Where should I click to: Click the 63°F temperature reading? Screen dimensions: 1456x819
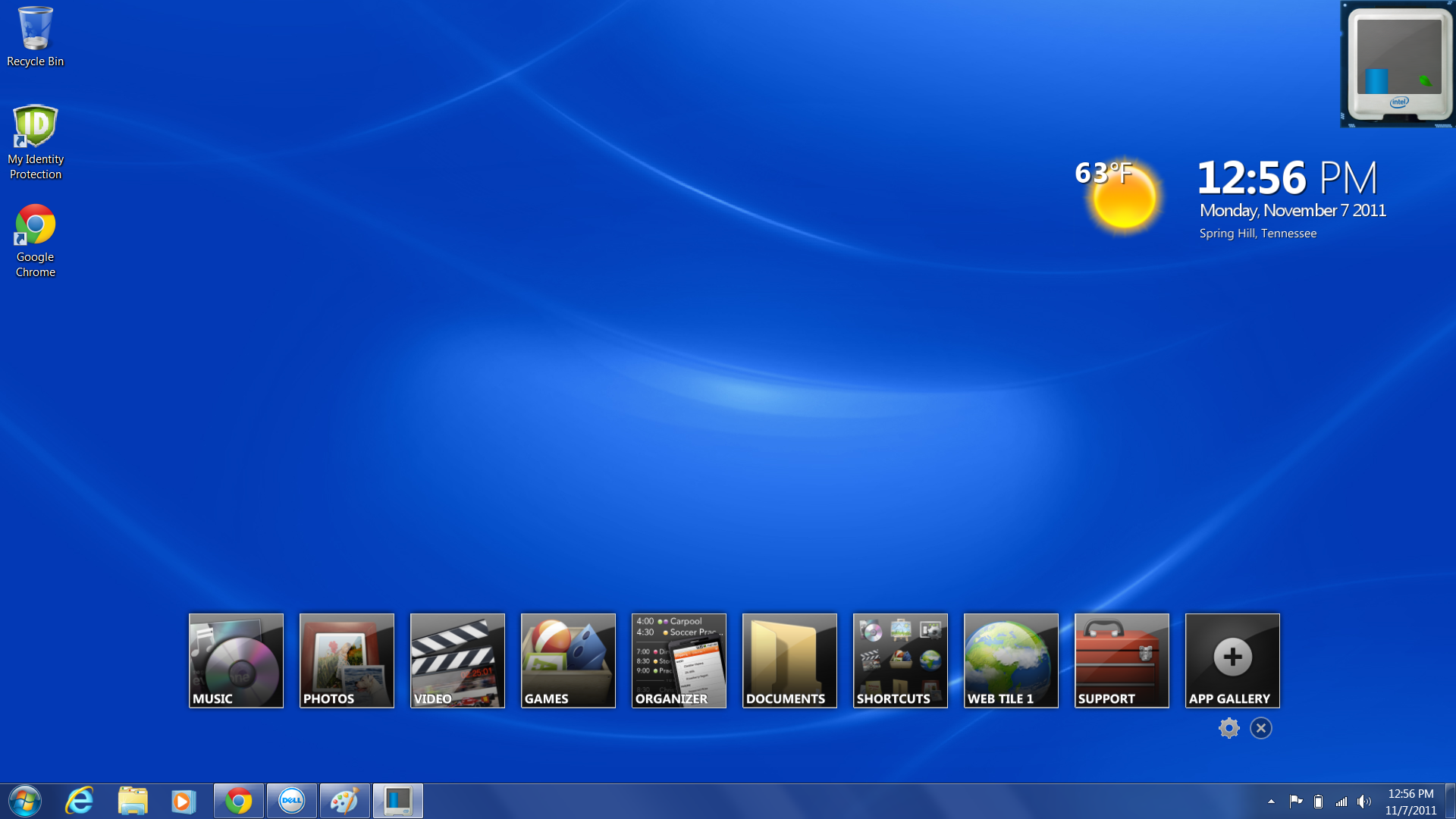pyautogui.click(x=1103, y=173)
